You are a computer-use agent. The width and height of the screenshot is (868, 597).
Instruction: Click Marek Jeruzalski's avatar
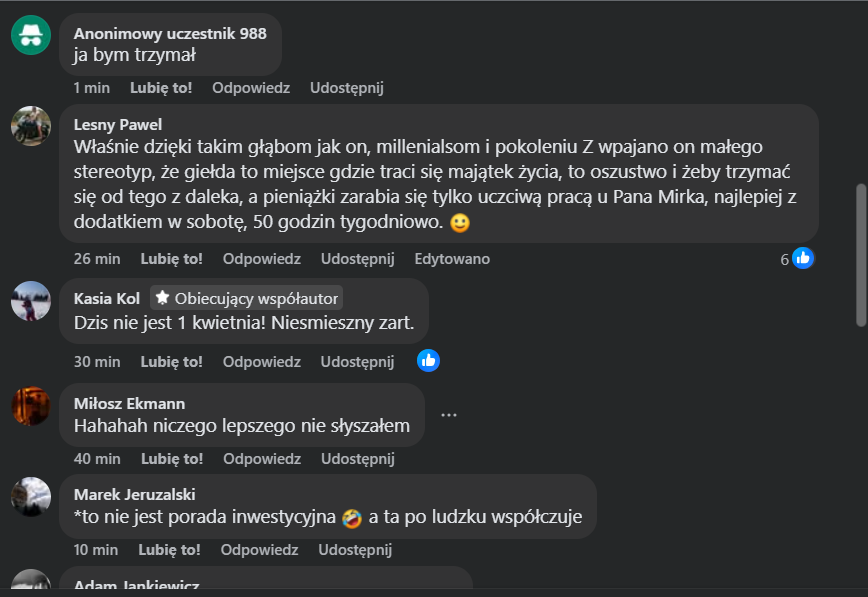click(x=31, y=496)
